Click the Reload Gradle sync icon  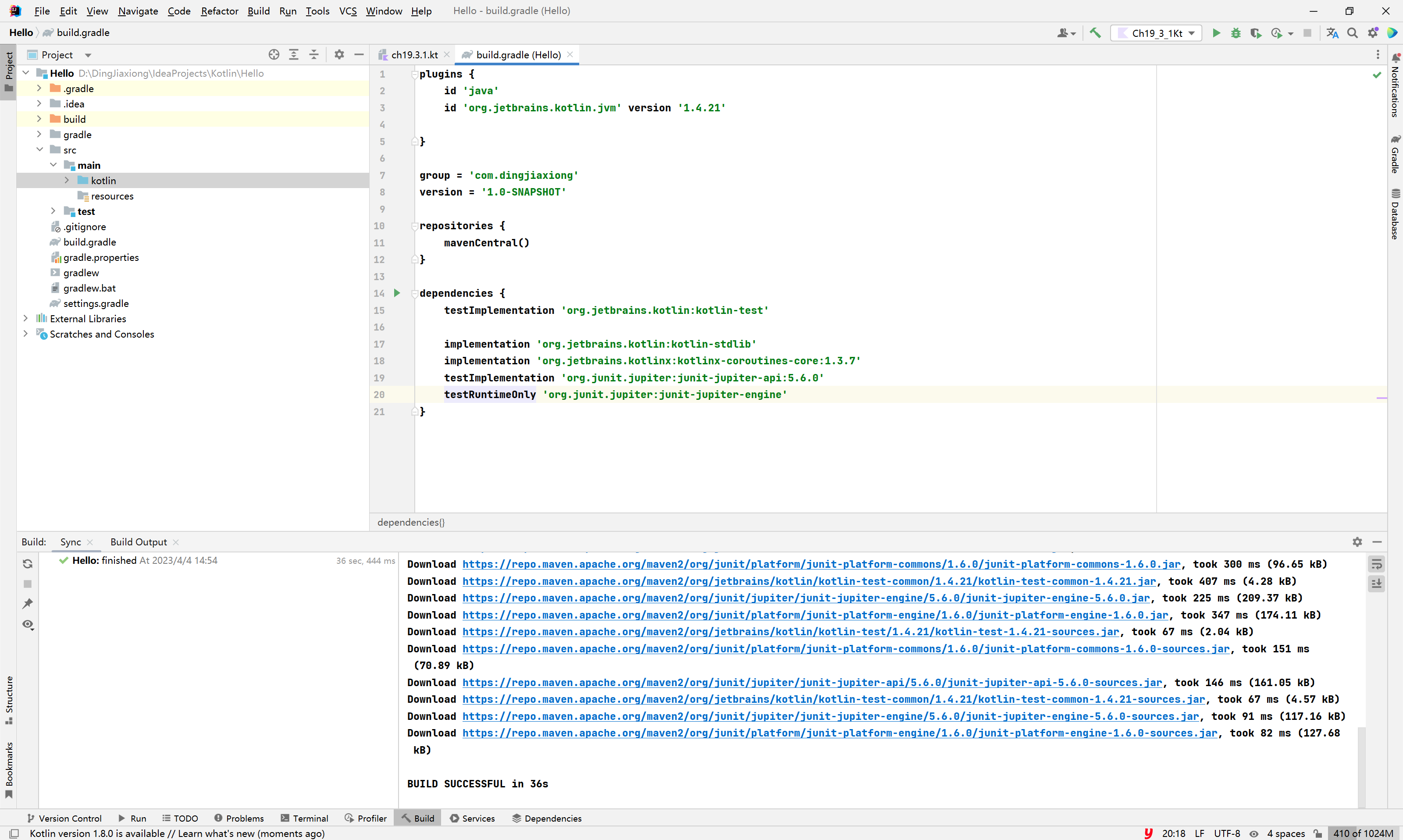click(x=28, y=564)
